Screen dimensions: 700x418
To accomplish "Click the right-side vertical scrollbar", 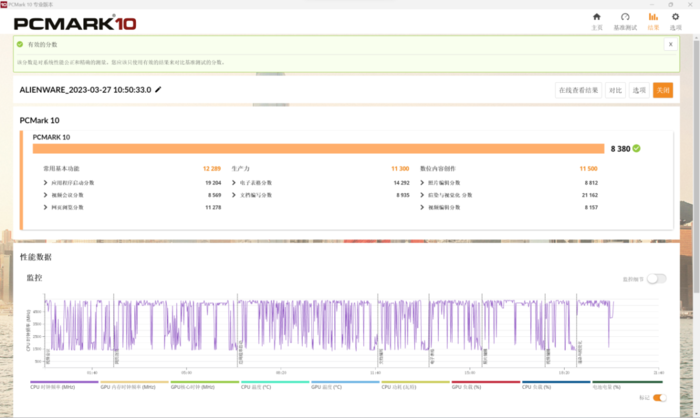I will coord(696,165).
